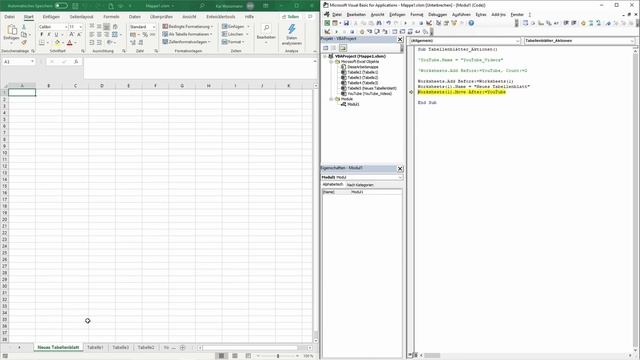The image size is (640, 360).
Task: Click the VBA help question mark icon
Action: tap(471, 23)
